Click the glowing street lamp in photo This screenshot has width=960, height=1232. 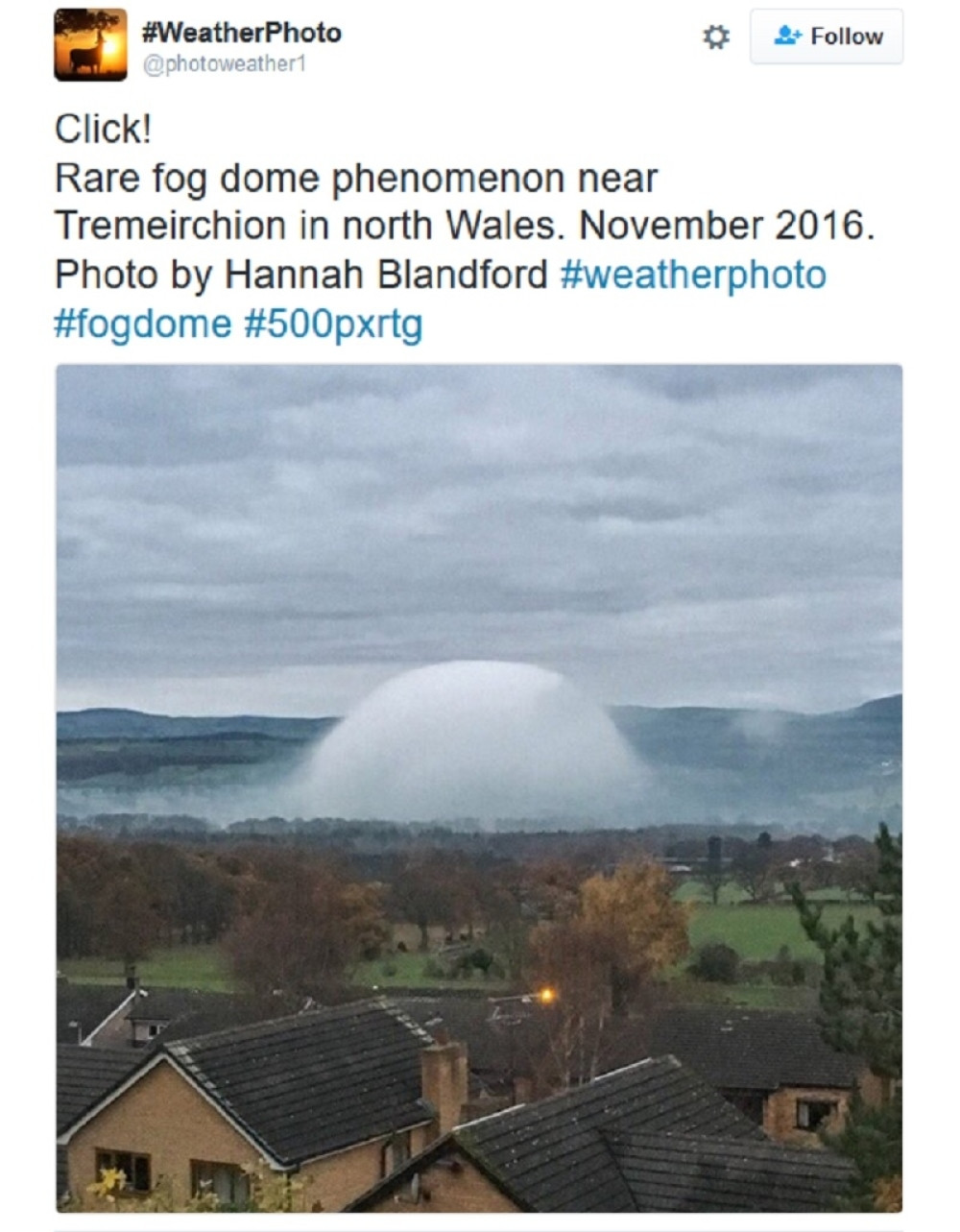(546, 996)
